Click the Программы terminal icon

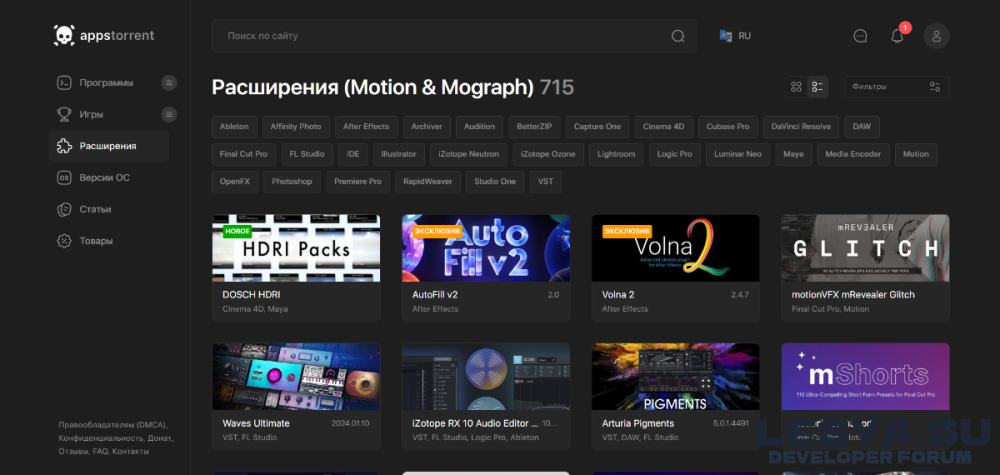[64, 83]
